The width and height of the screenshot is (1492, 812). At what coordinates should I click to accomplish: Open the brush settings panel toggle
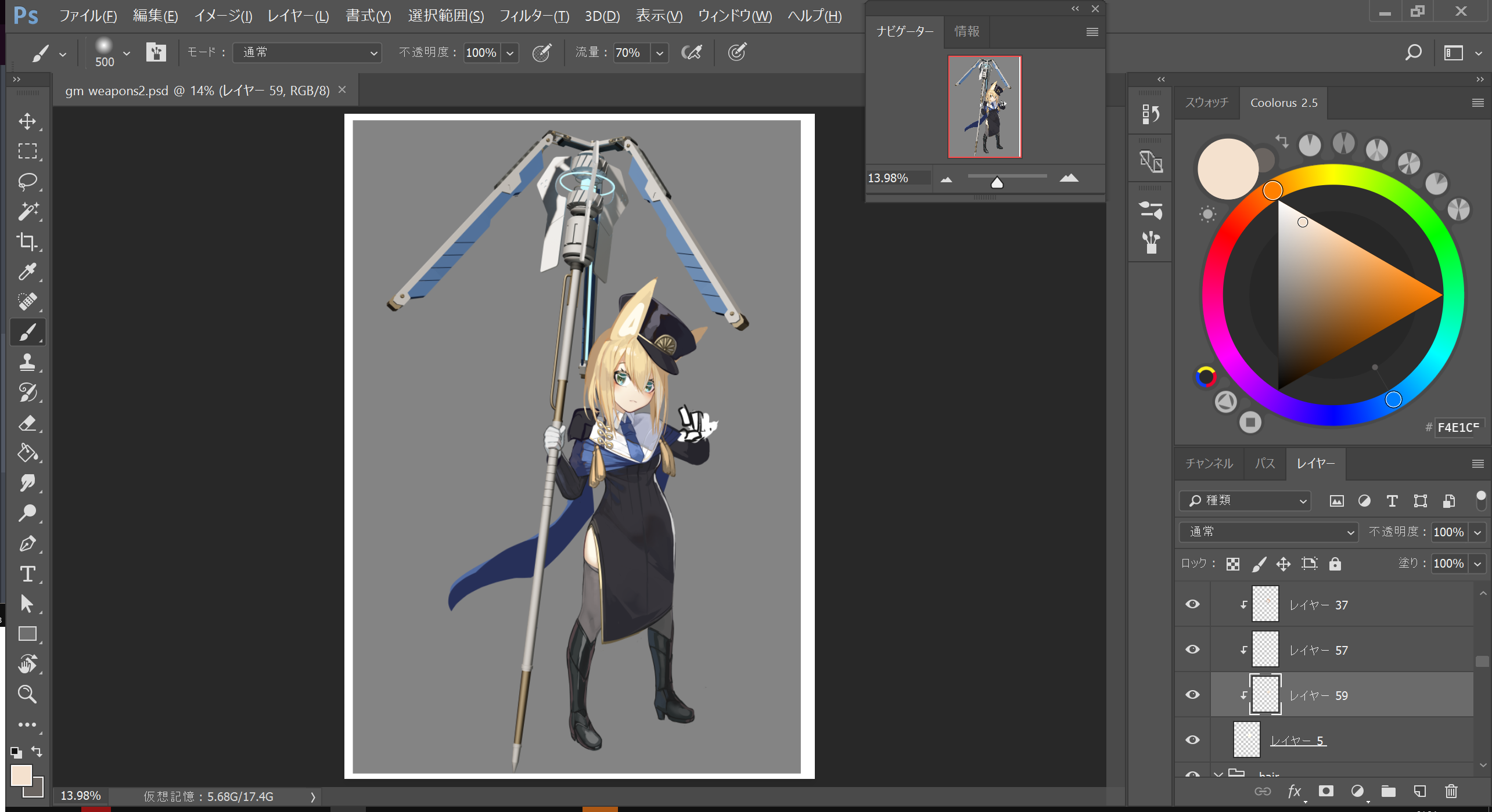tap(156, 52)
